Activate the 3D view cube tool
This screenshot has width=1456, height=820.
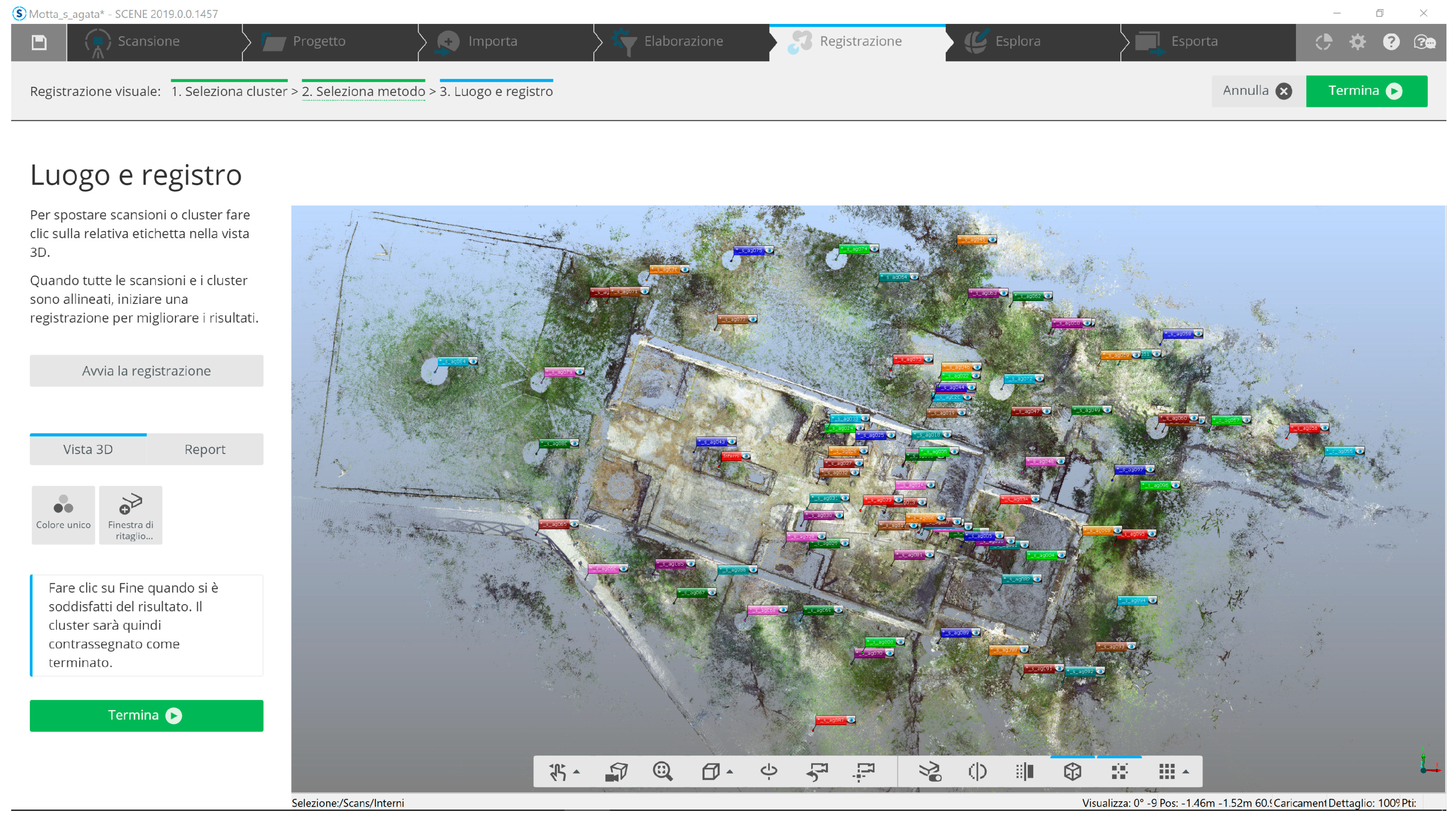click(1073, 771)
